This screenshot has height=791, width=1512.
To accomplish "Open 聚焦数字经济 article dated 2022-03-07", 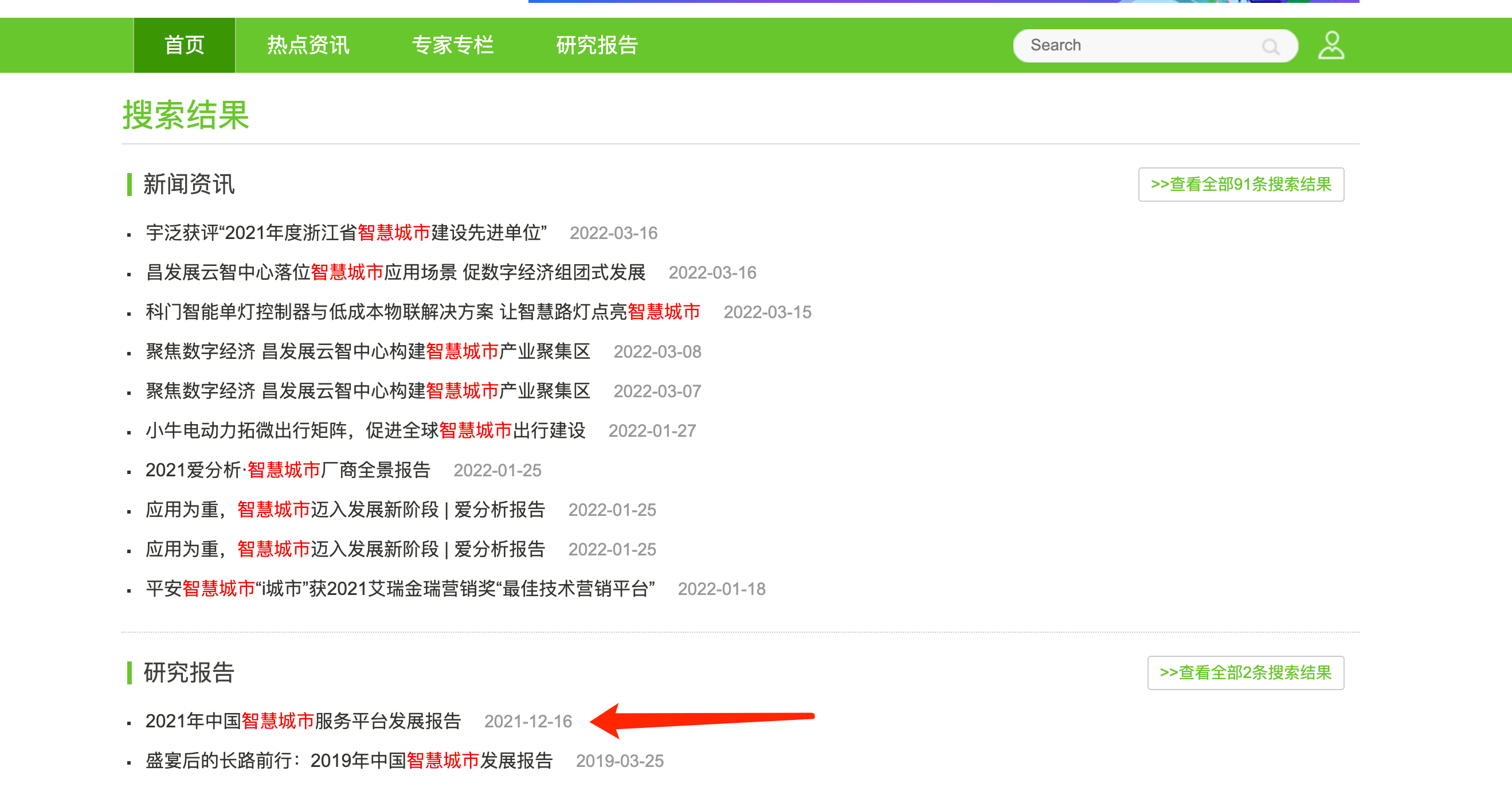I will point(367,391).
